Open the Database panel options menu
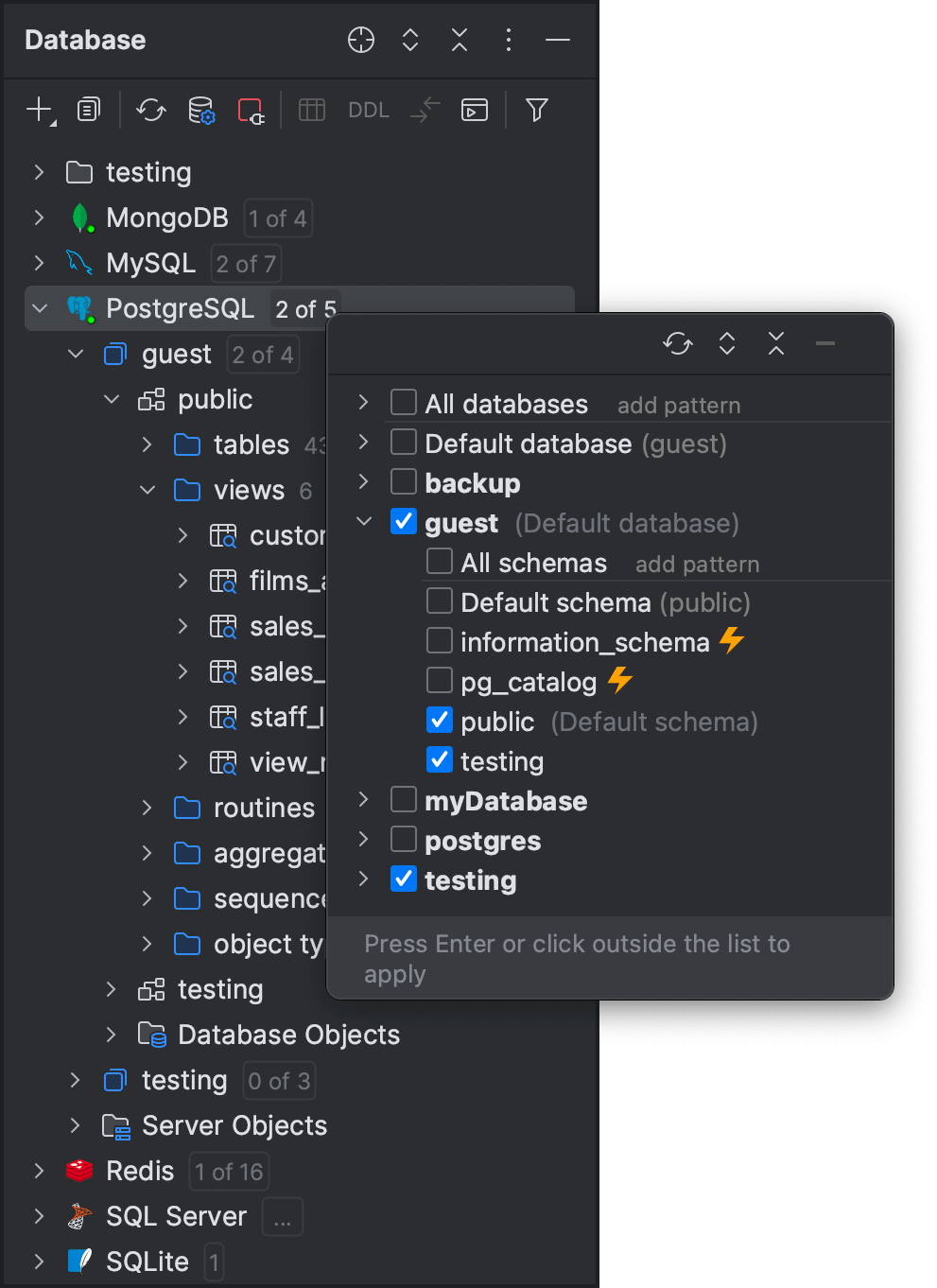The image size is (937, 1288). point(509,40)
